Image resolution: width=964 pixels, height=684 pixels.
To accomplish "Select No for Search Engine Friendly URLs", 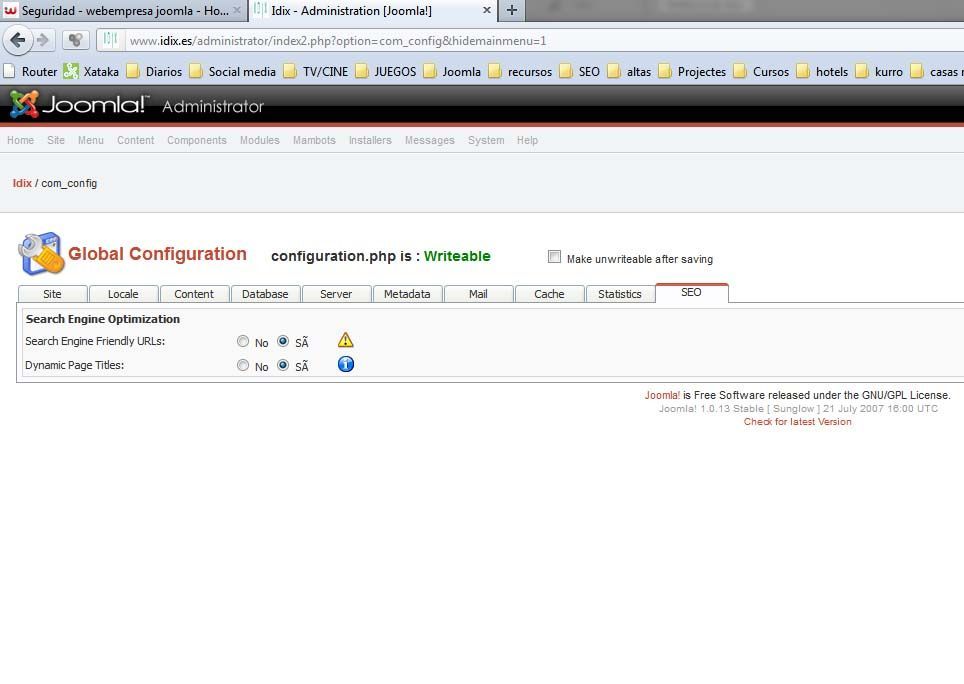I will pos(243,341).
